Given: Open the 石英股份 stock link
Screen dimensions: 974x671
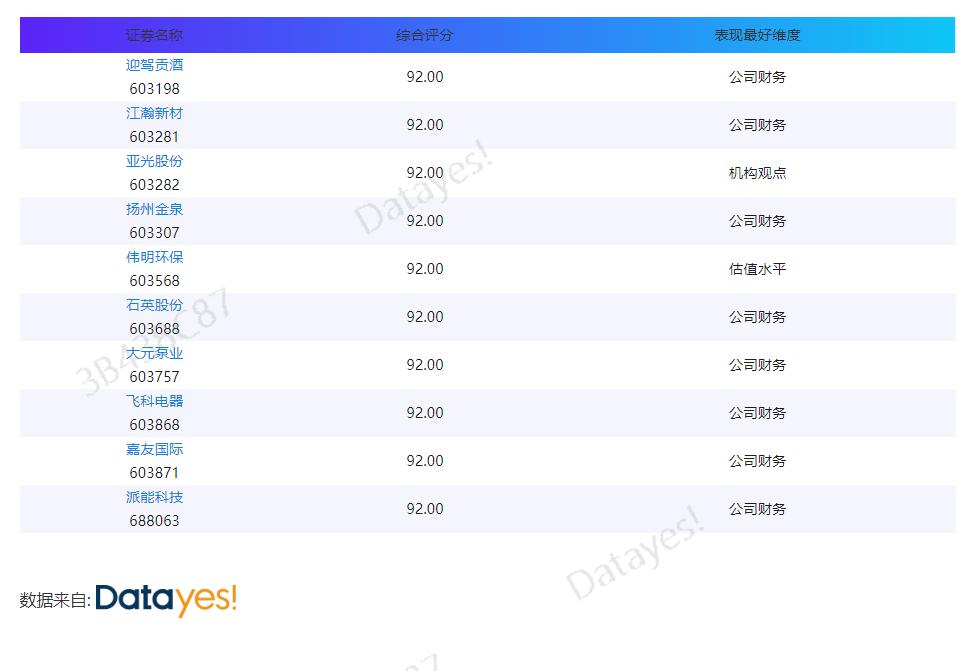Looking at the screenshot, I should pyautogui.click(x=154, y=304).
